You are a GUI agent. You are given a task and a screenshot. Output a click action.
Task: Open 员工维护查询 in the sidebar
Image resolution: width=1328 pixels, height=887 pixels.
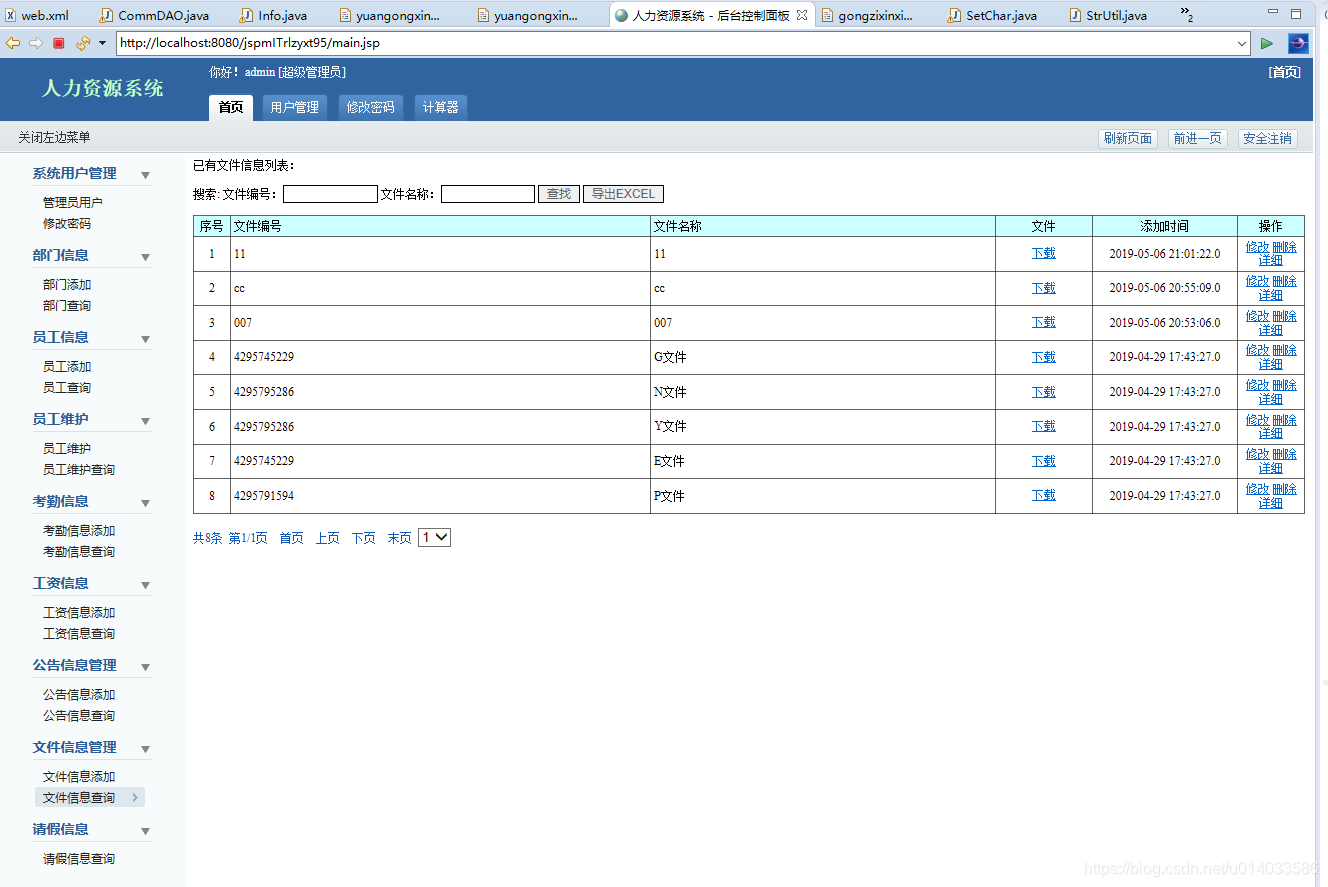79,470
